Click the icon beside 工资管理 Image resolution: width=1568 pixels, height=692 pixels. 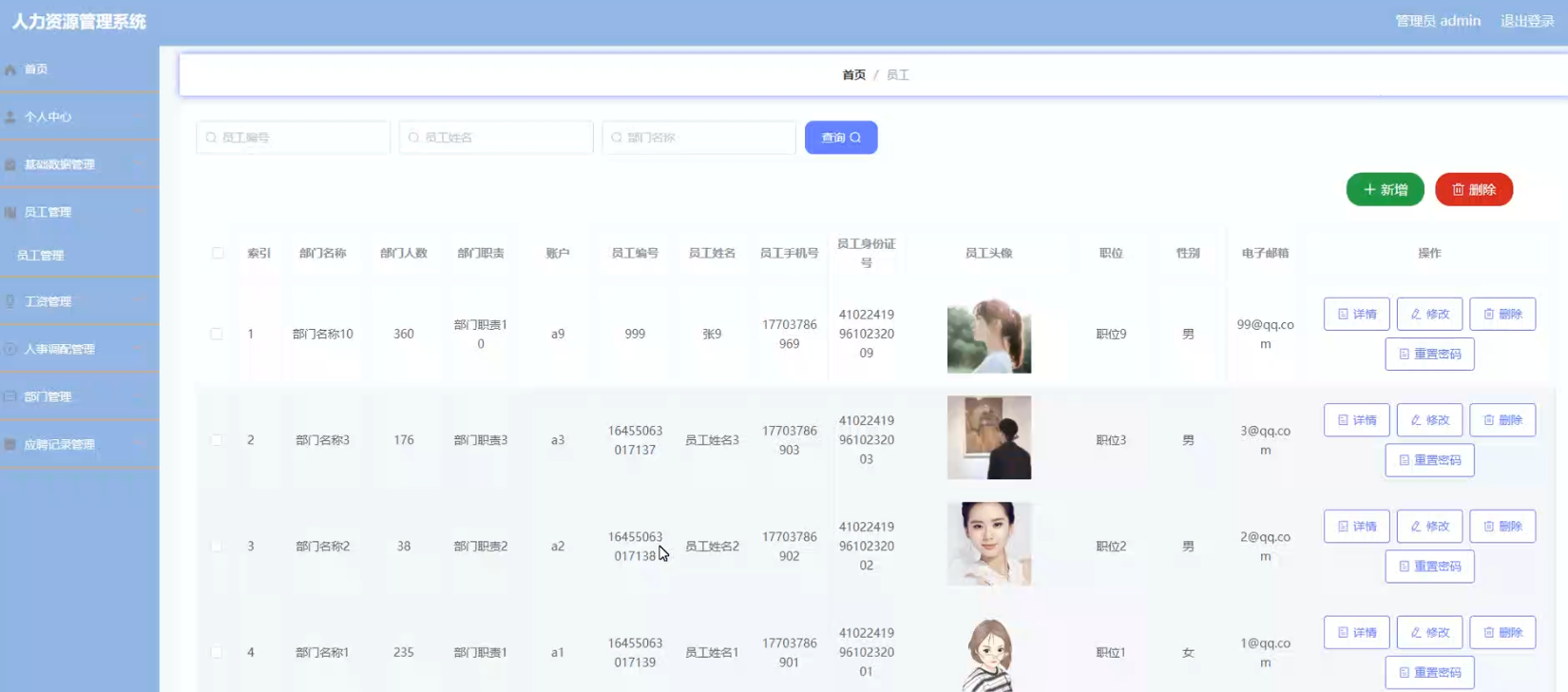coord(10,301)
